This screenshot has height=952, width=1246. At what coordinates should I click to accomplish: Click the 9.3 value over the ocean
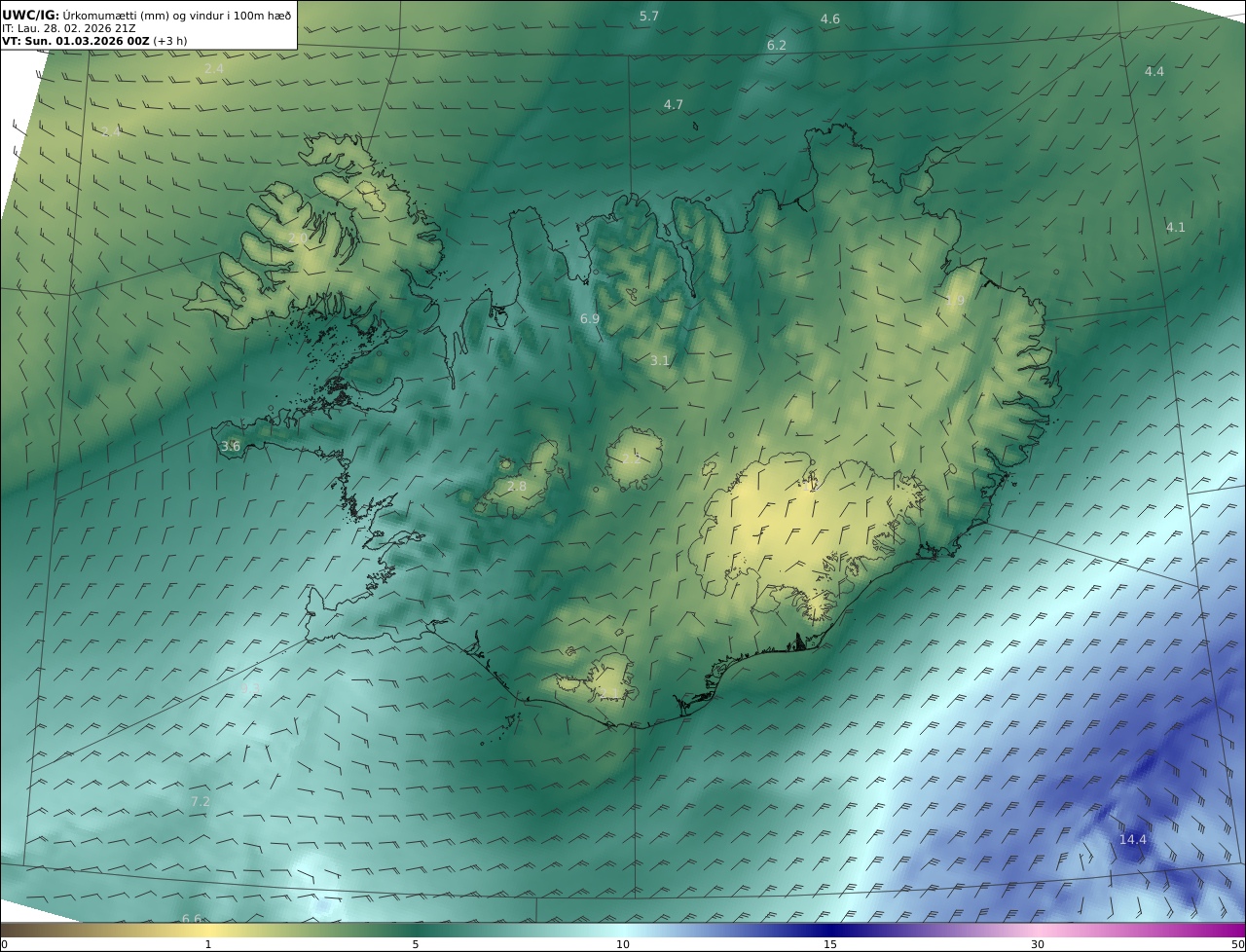[x=250, y=689]
